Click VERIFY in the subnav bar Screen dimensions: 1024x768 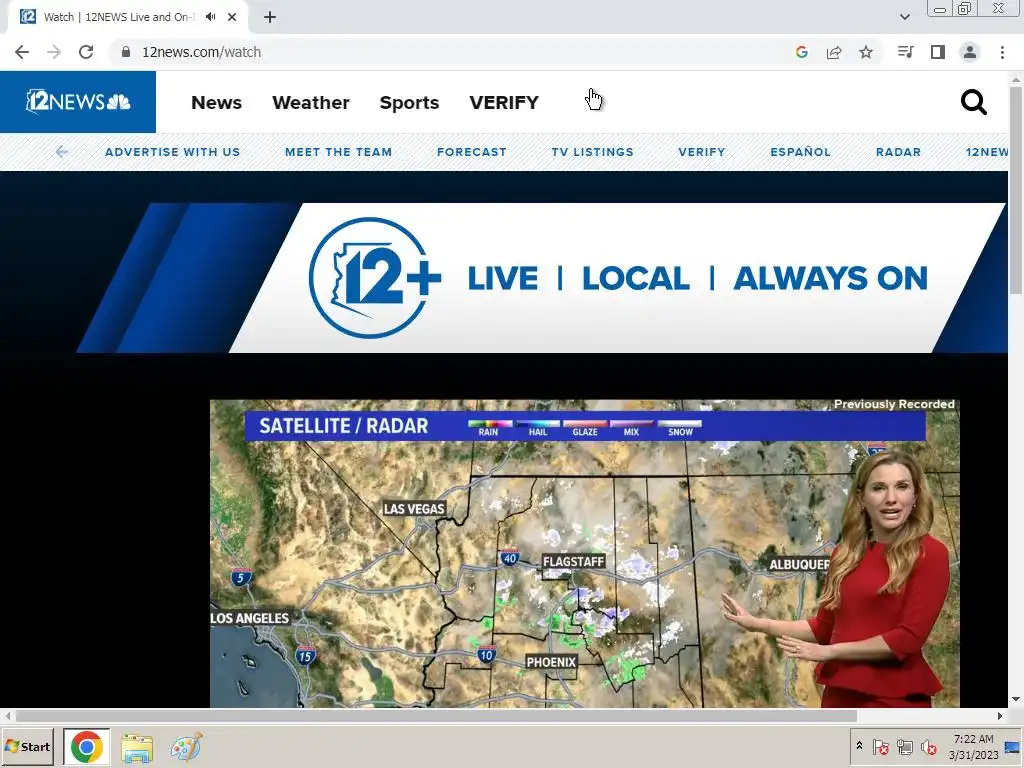point(701,152)
